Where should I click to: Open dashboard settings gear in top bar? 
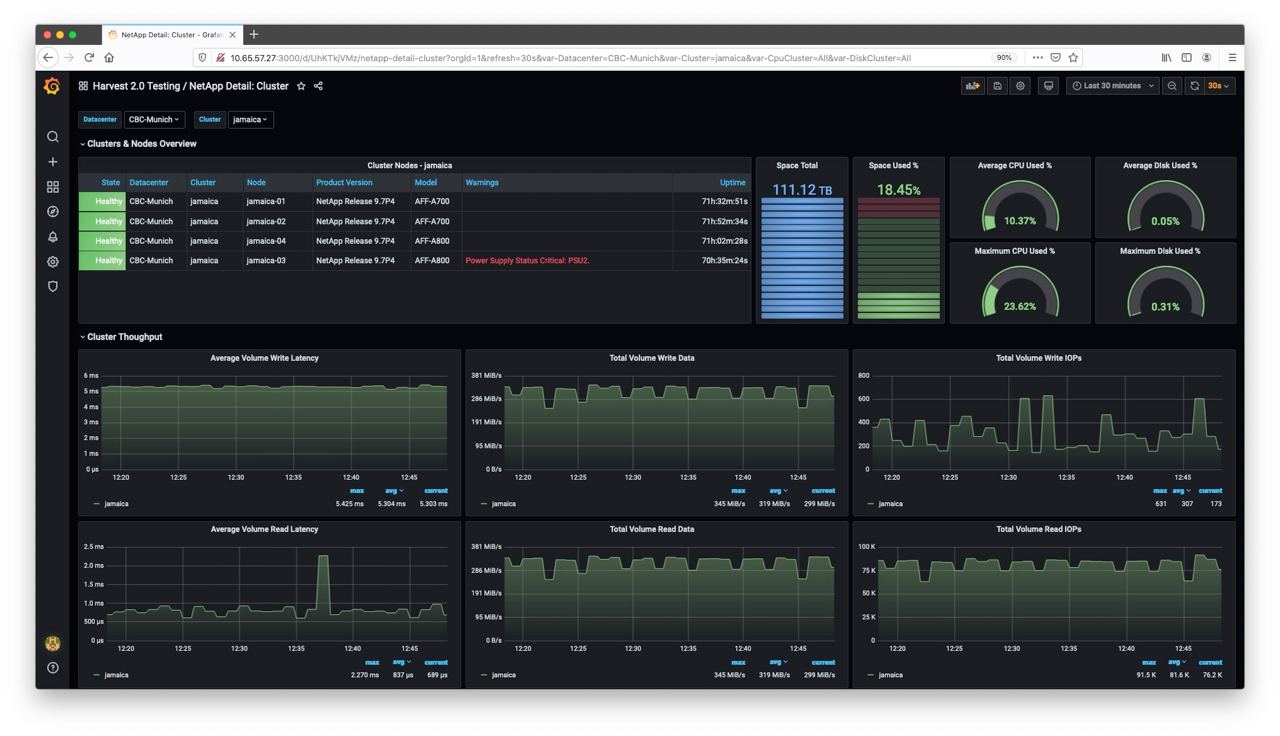[1021, 86]
